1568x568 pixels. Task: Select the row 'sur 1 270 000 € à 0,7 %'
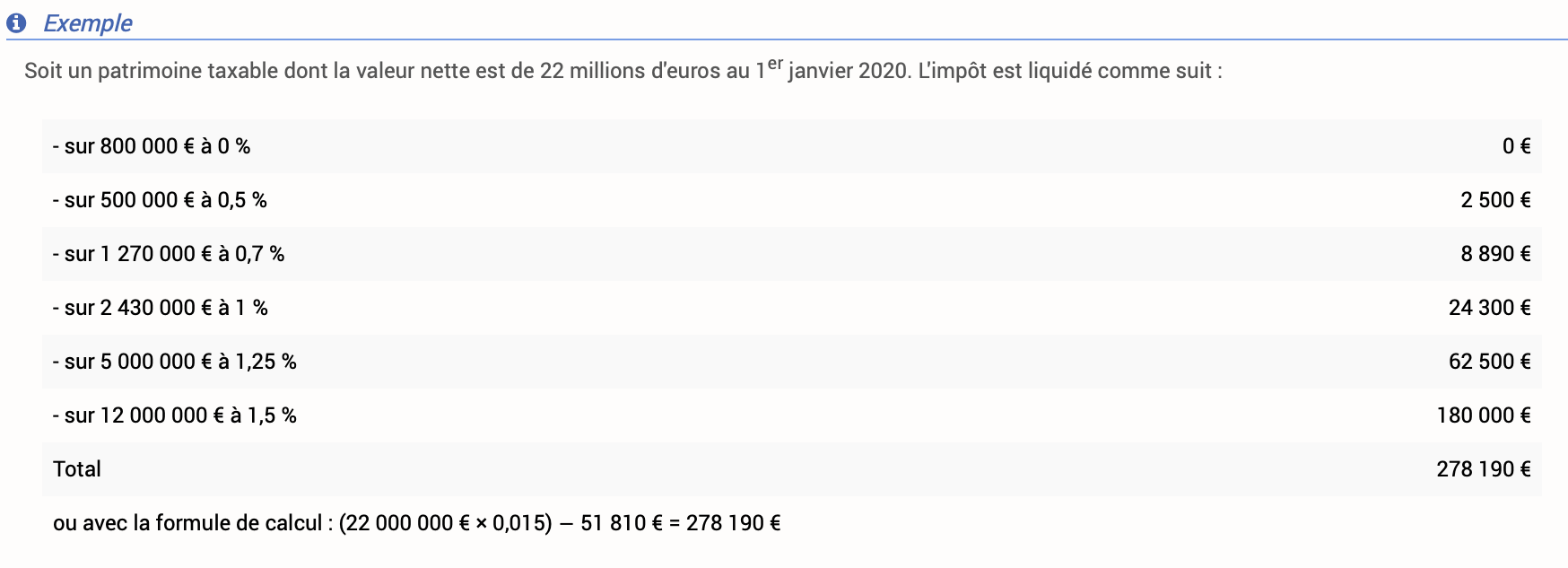click(x=791, y=254)
